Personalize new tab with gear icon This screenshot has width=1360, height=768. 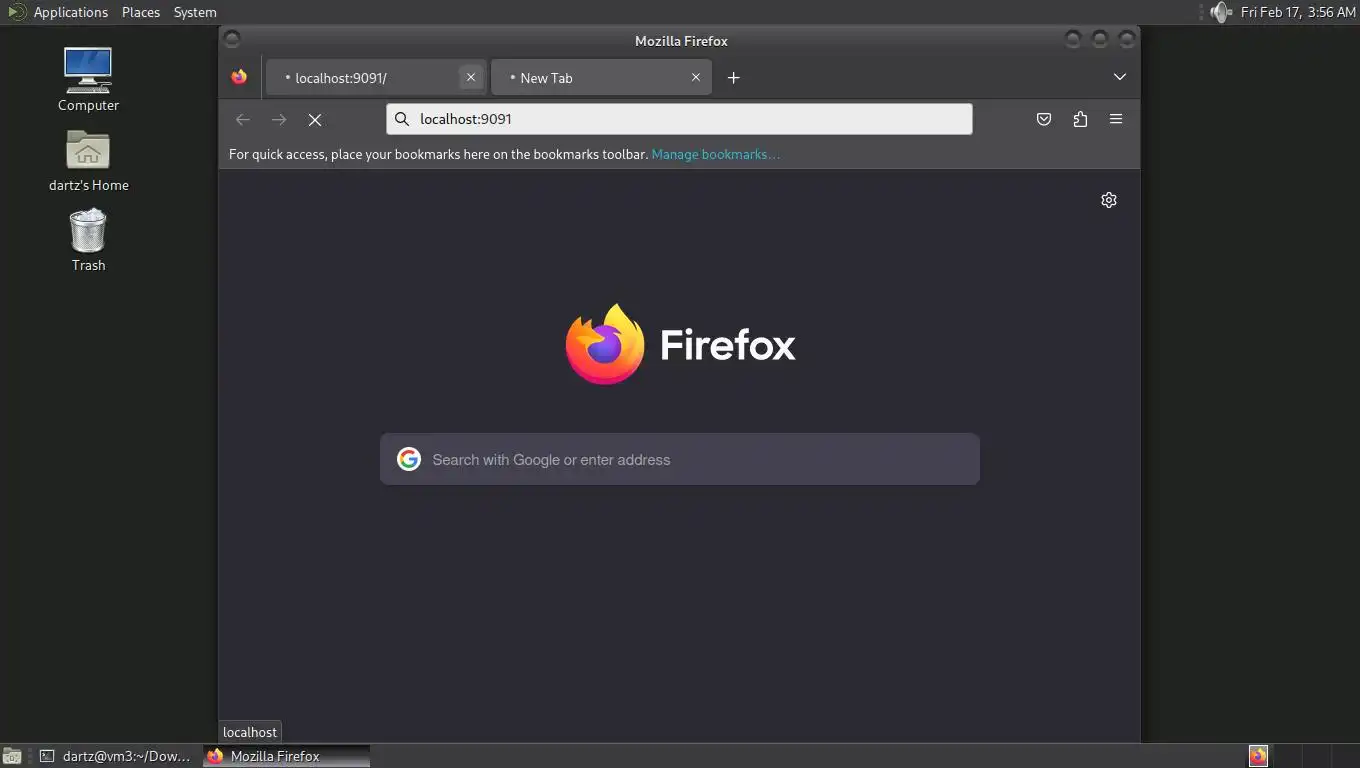(1109, 200)
